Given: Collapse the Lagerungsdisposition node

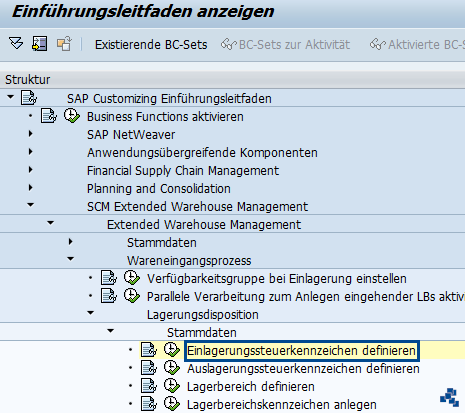Looking at the screenshot, I should 91,313.
